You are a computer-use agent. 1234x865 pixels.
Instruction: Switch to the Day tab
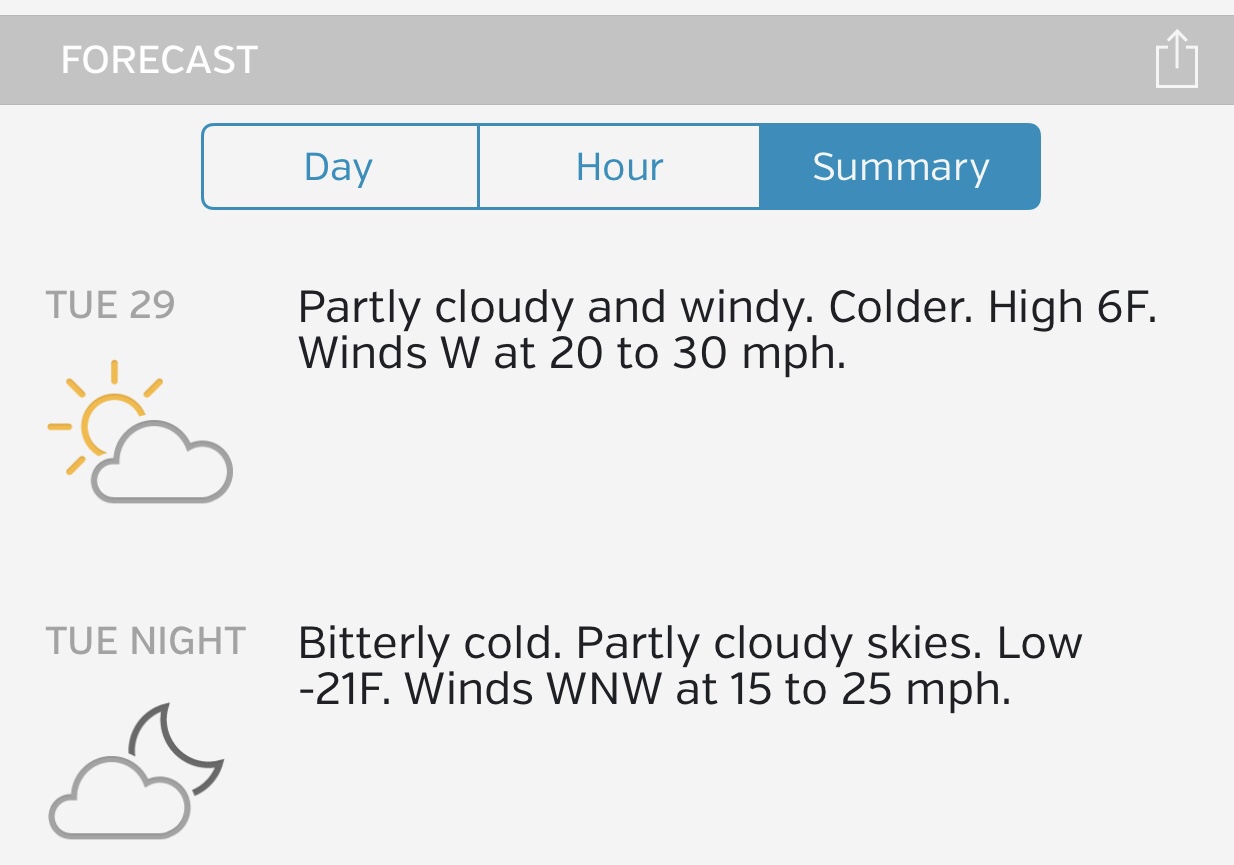340,167
